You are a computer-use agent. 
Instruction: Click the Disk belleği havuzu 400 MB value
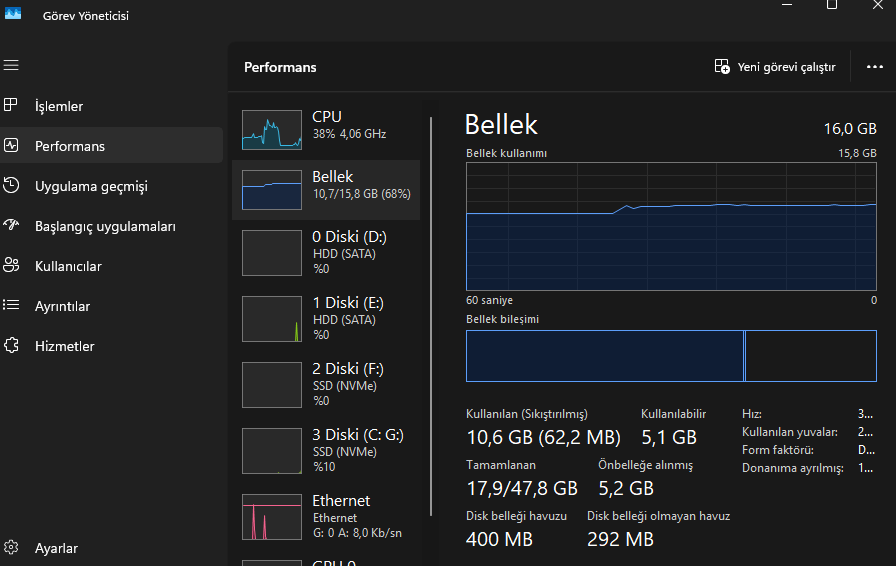499,539
